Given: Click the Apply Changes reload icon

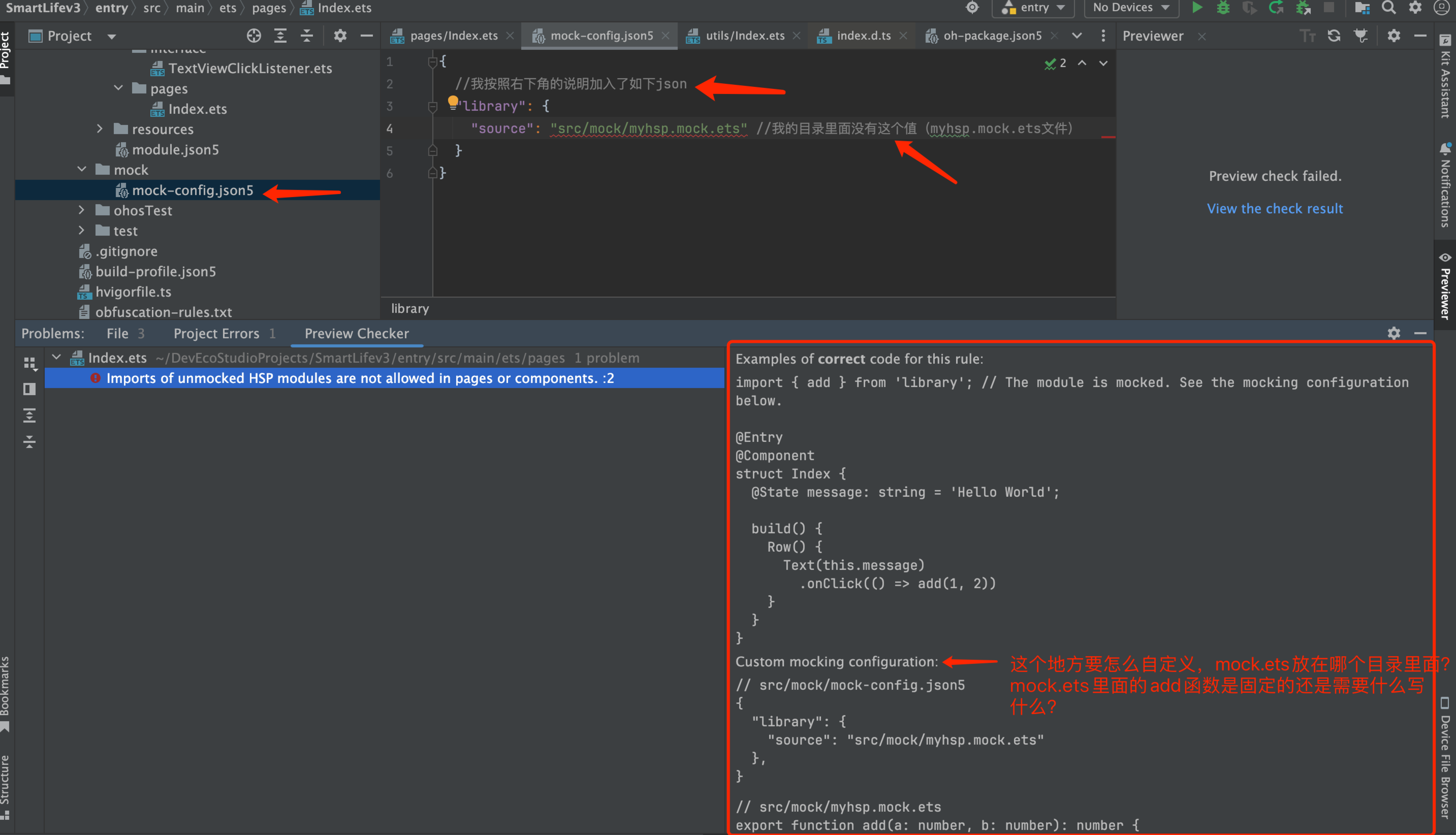Looking at the screenshot, I should [1275, 7].
